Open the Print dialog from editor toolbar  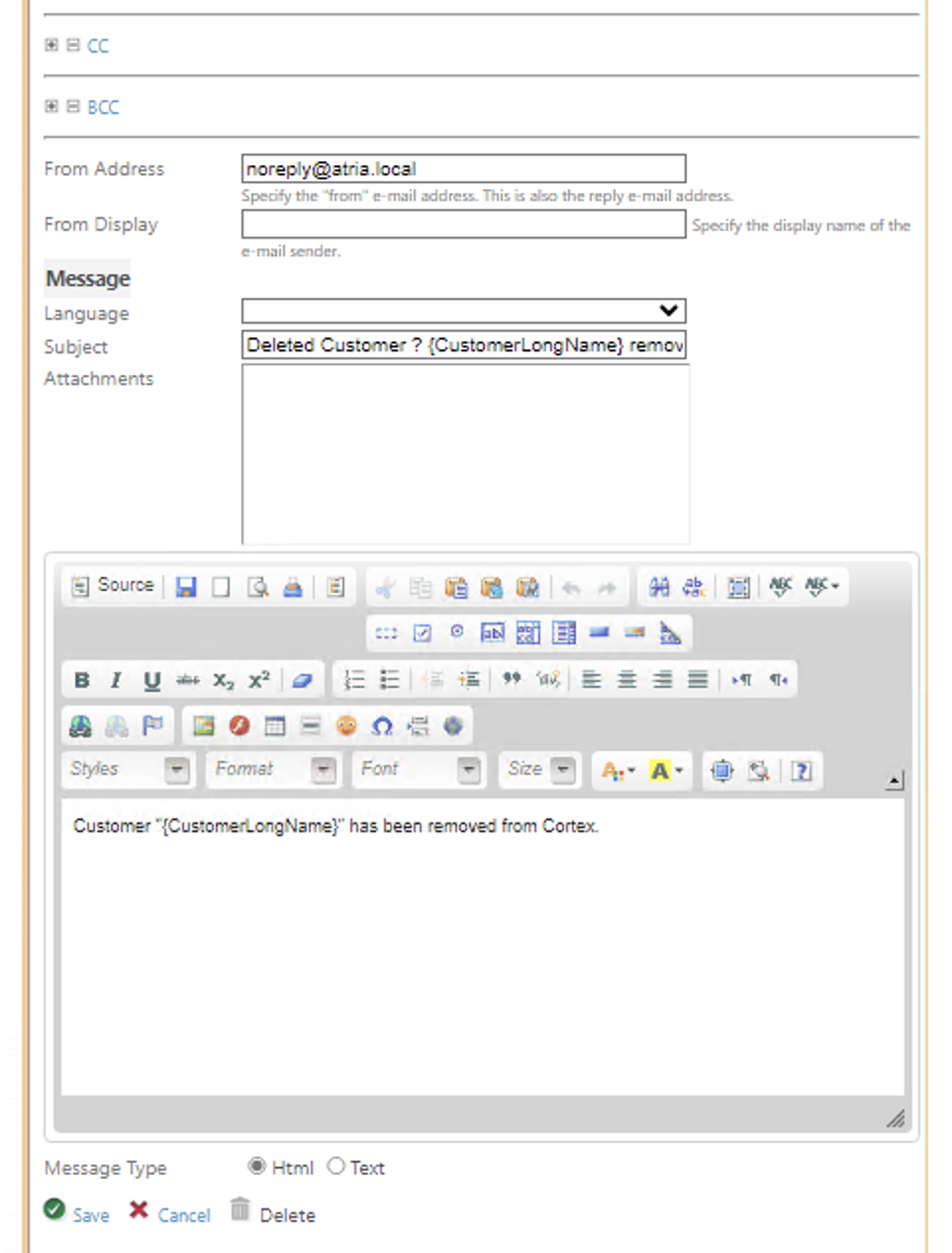pyautogui.click(x=292, y=586)
